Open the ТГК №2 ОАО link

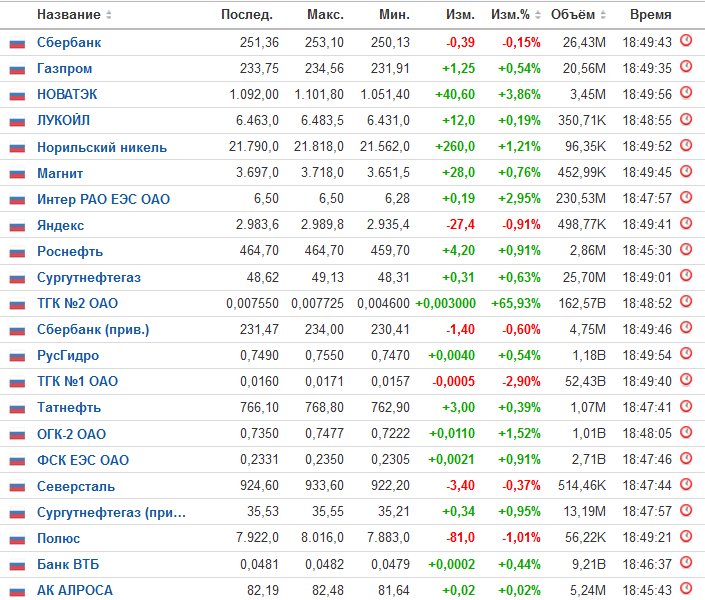click(x=77, y=303)
